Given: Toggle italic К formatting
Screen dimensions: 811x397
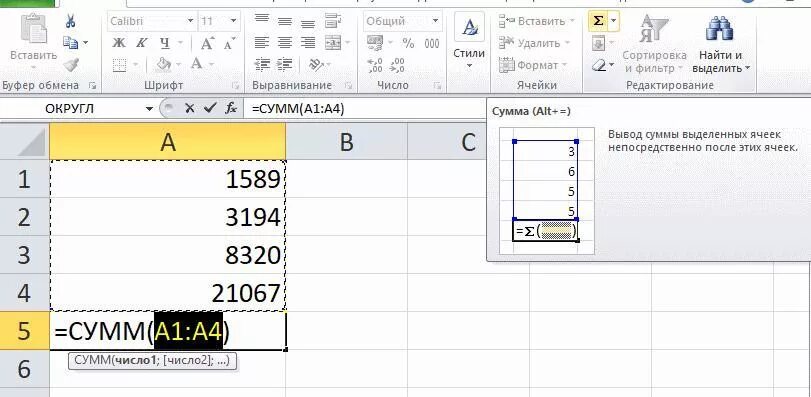Looking at the screenshot, I should [x=141, y=43].
